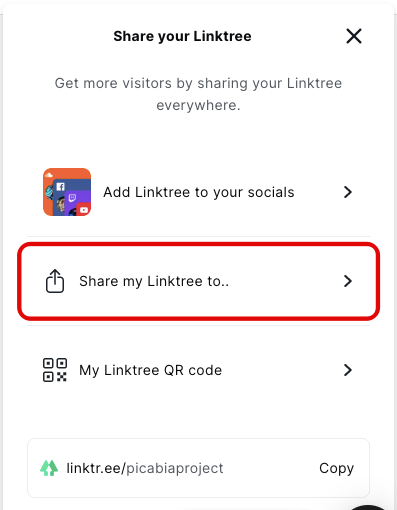Image resolution: width=397 pixels, height=510 pixels.
Task: Expand the My Linktree QR code chevron
Action: 348,370
